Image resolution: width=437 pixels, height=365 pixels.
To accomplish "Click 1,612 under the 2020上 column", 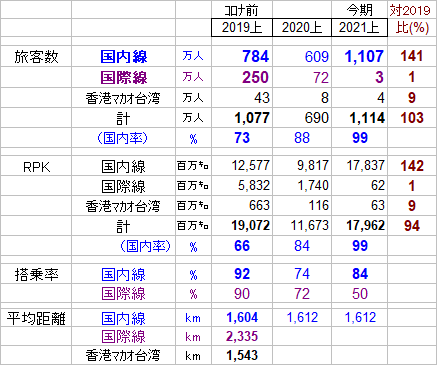I will 302,317.
